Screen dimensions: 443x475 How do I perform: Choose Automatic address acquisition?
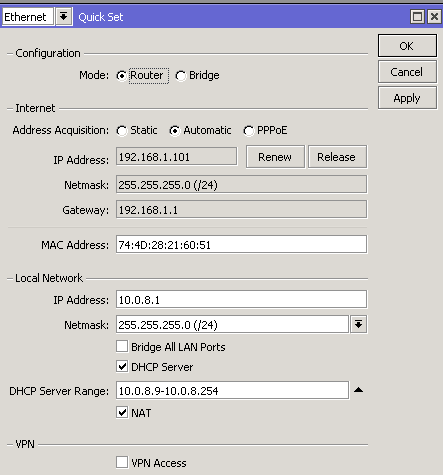click(x=174, y=131)
